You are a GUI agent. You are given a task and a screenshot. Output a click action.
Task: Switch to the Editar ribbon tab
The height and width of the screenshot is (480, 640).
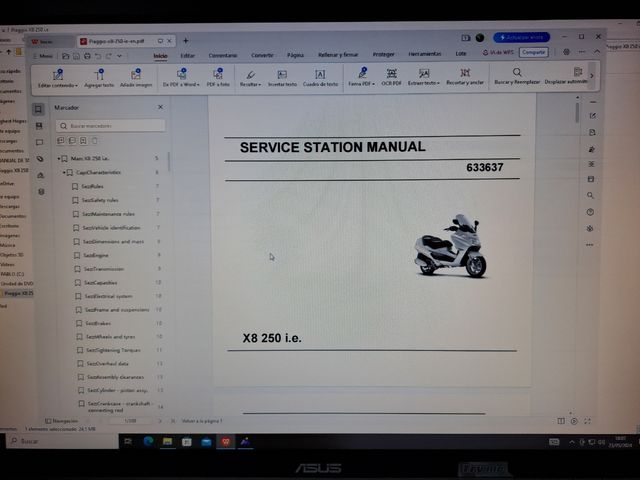coord(188,56)
